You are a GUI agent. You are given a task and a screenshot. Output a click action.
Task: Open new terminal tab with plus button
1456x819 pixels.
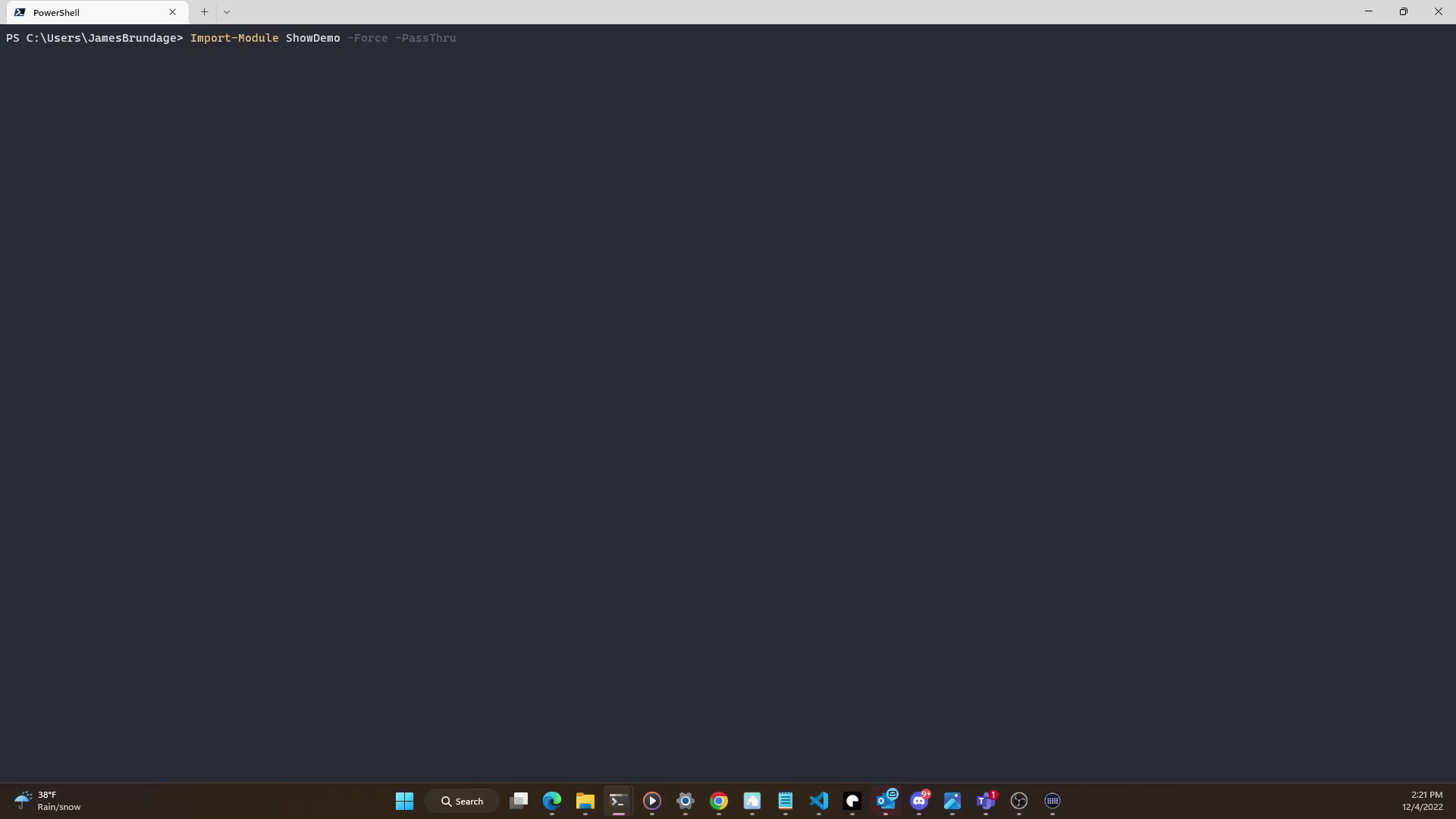point(203,11)
